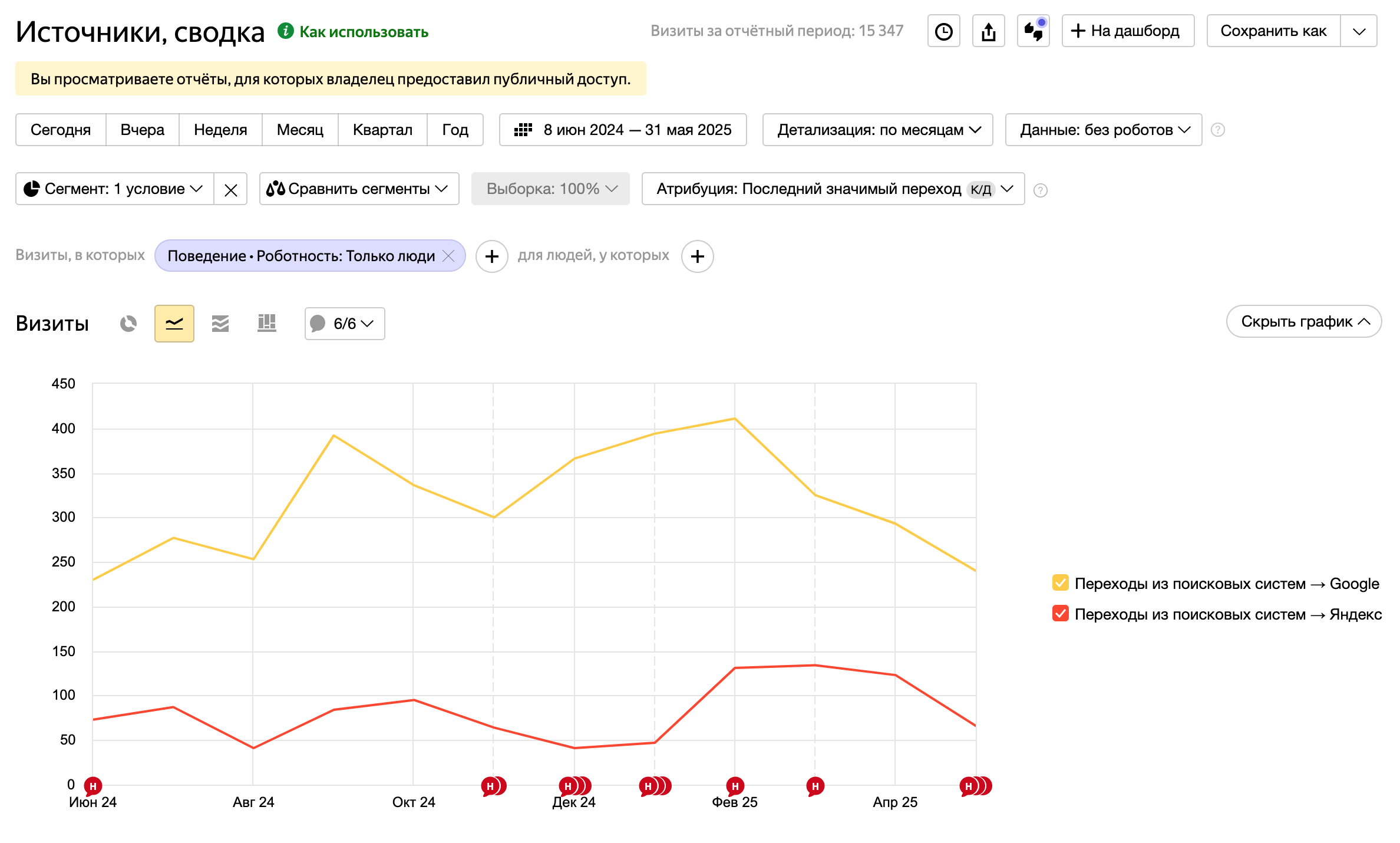Open the Как использовать link

(364, 32)
